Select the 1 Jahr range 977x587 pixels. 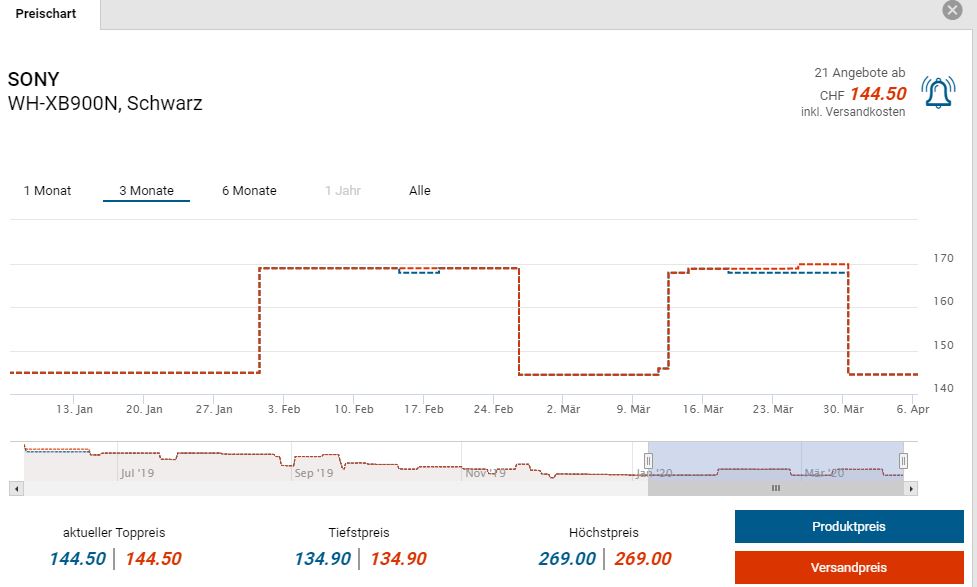point(343,191)
